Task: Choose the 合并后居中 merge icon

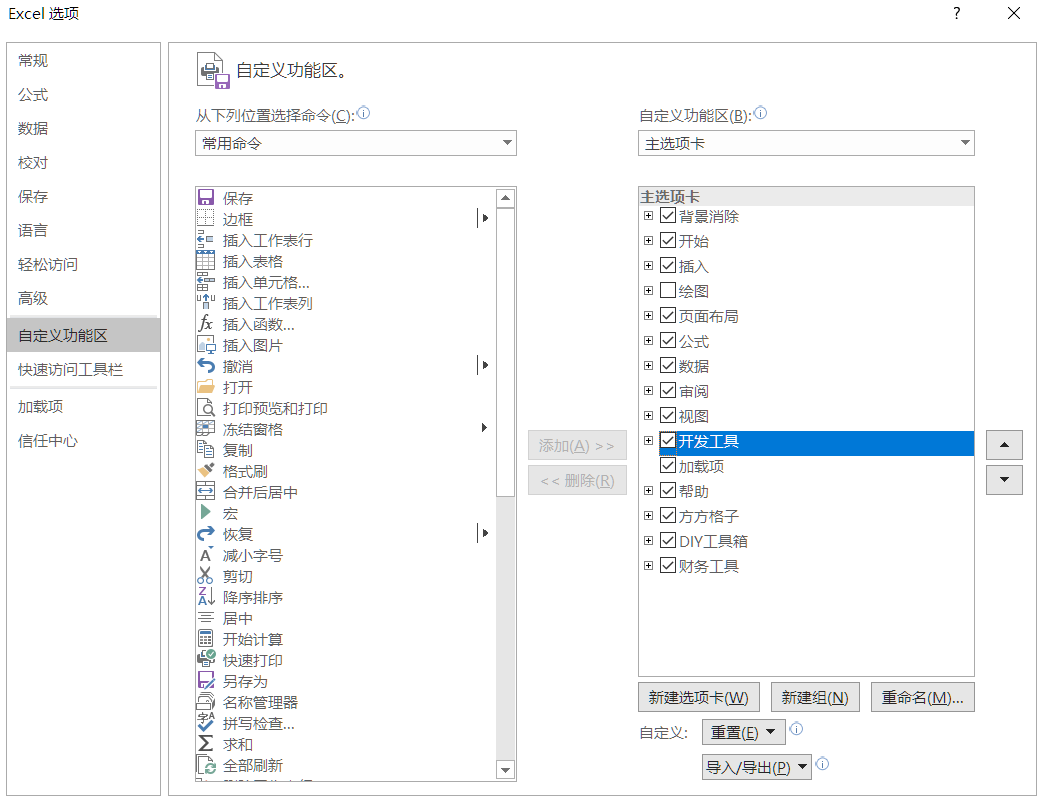Action: [x=206, y=492]
